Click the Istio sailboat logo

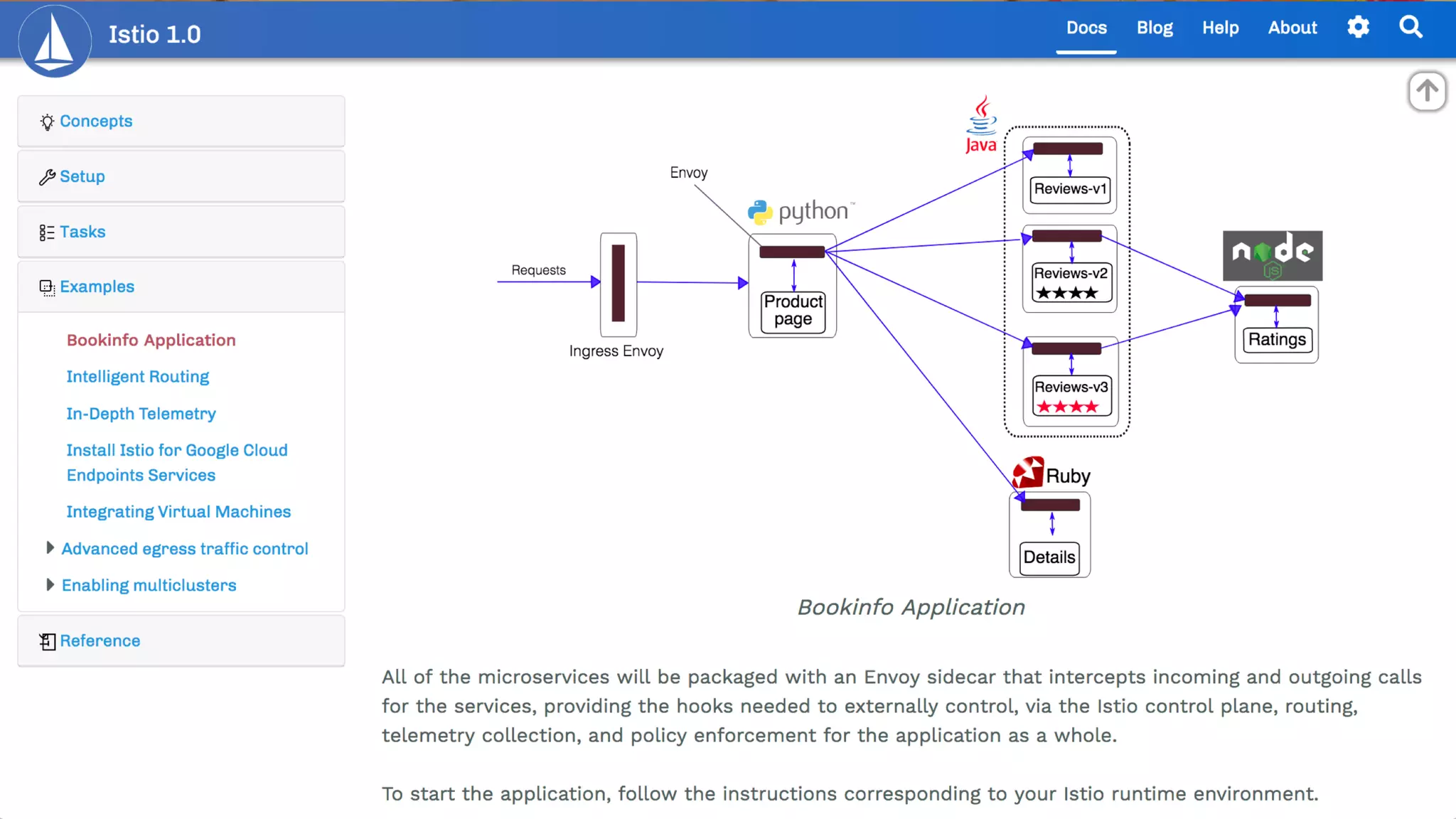tap(54, 41)
